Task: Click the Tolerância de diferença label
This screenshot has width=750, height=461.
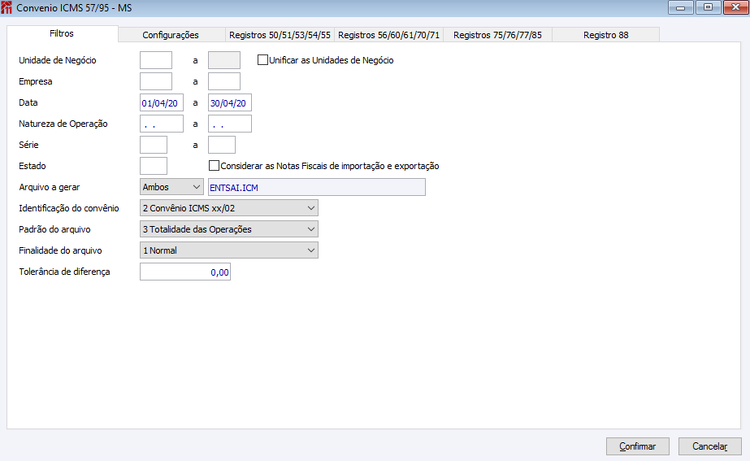Action: tap(65, 272)
